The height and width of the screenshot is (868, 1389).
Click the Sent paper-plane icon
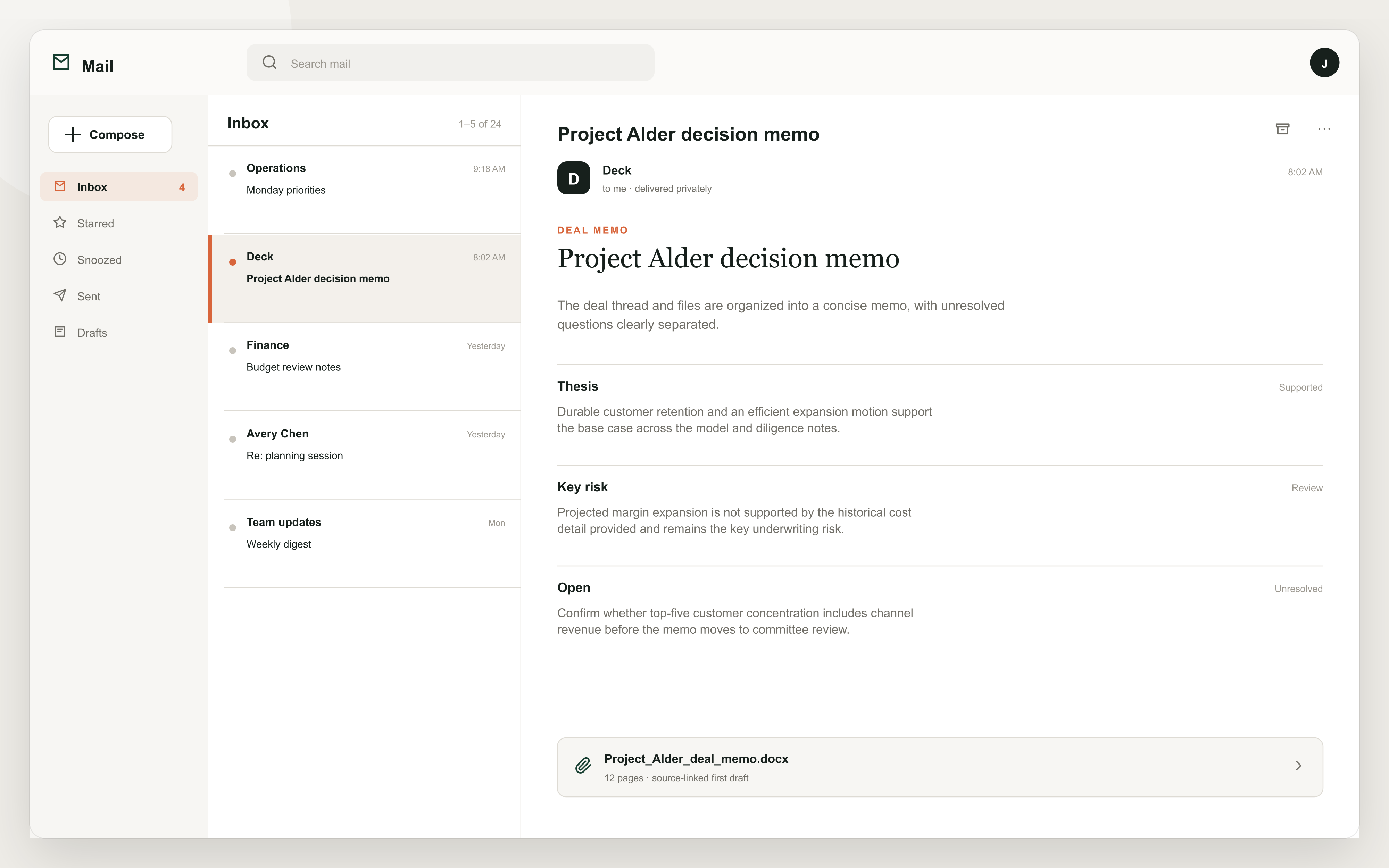point(60,295)
